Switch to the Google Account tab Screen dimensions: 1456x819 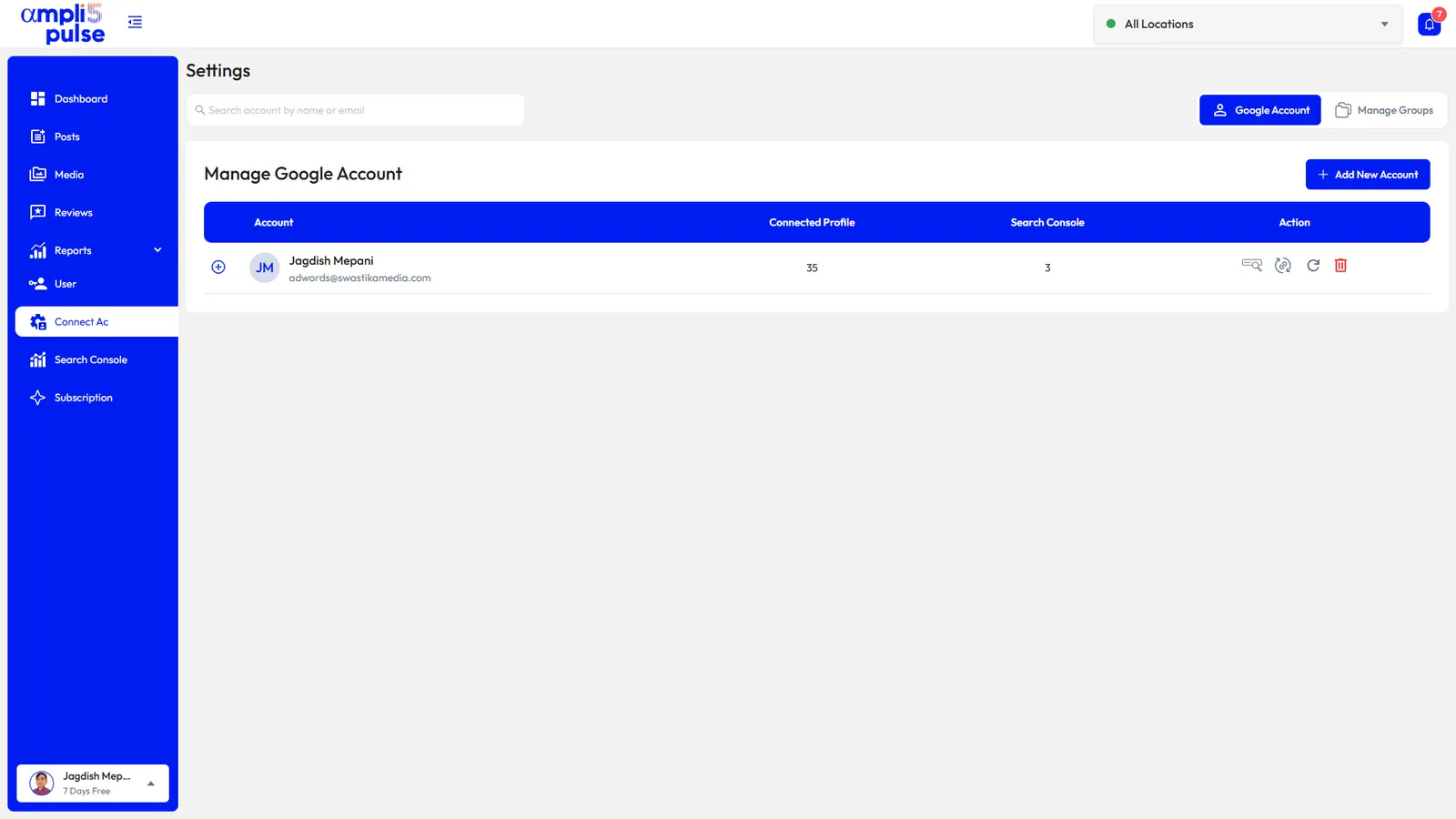coord(1259,110)
